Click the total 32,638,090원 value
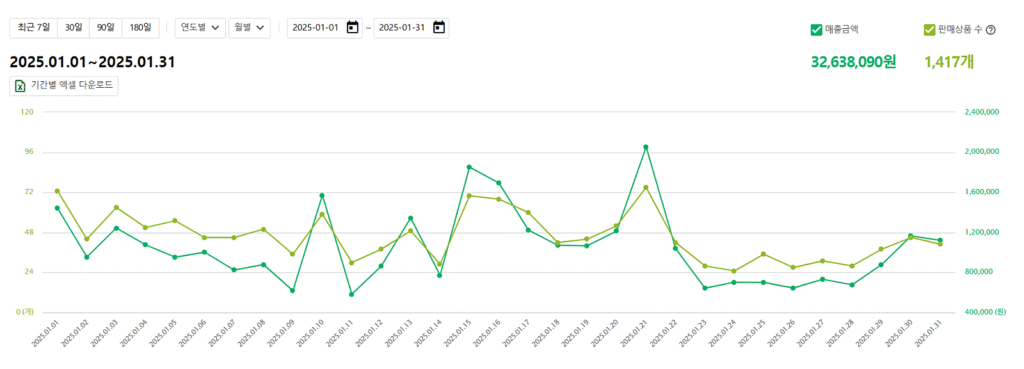Image resolution: width=1024 pixels, height=369 pixels. click(854, 62)
